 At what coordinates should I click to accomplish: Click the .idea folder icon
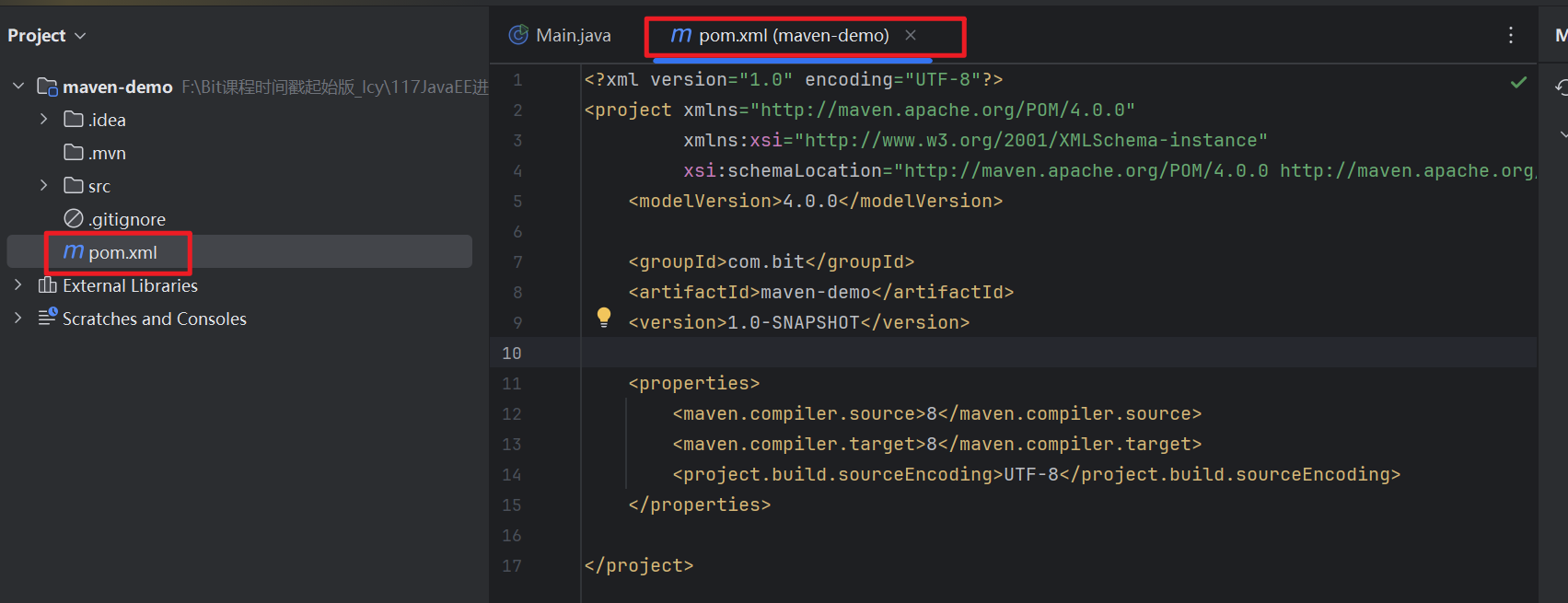pyautogui.click(x=74, y=119)
